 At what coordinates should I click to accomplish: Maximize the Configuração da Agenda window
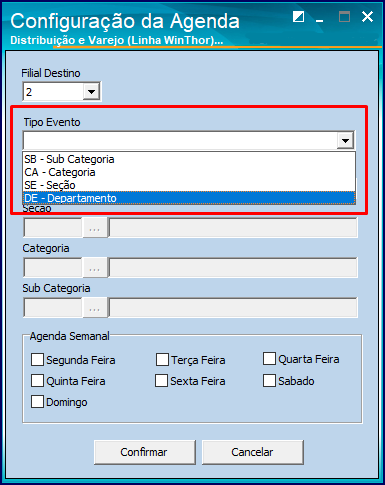[344, 16]
